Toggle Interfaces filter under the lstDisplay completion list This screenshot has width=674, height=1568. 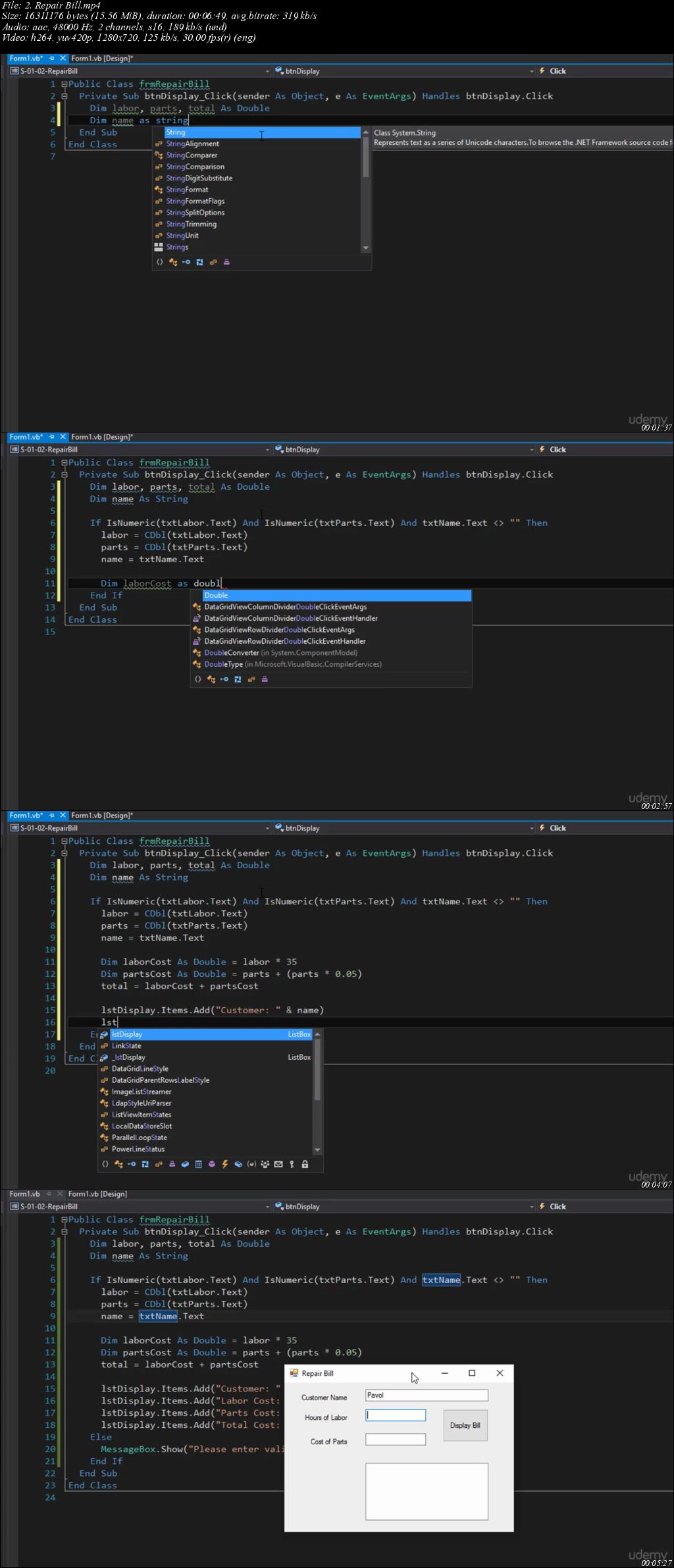coord(132,1164)
